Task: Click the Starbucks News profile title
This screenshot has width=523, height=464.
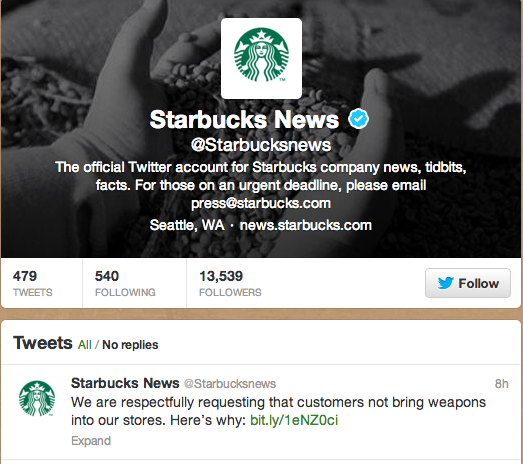Action: click(x=244, y=119)
